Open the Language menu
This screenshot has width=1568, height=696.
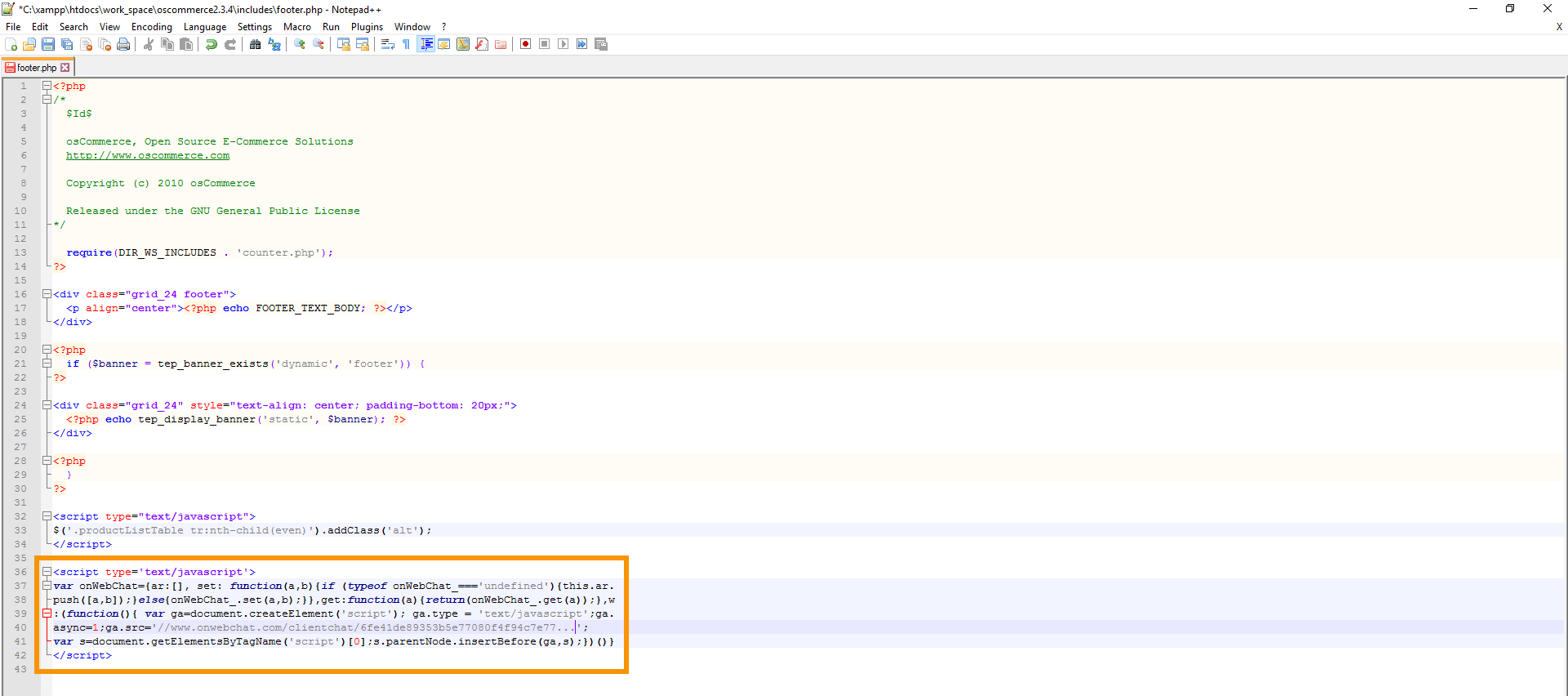205,27
